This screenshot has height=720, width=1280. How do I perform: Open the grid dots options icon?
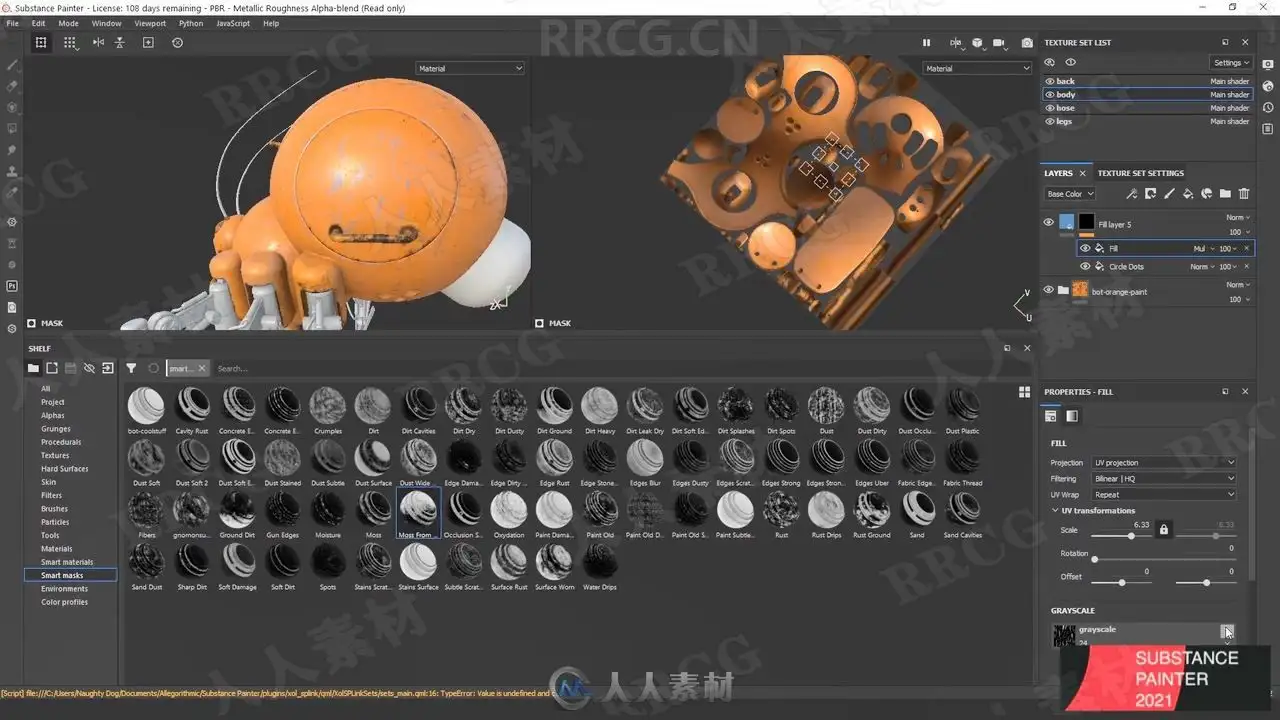pyautogui.click(x=69, y=43)
